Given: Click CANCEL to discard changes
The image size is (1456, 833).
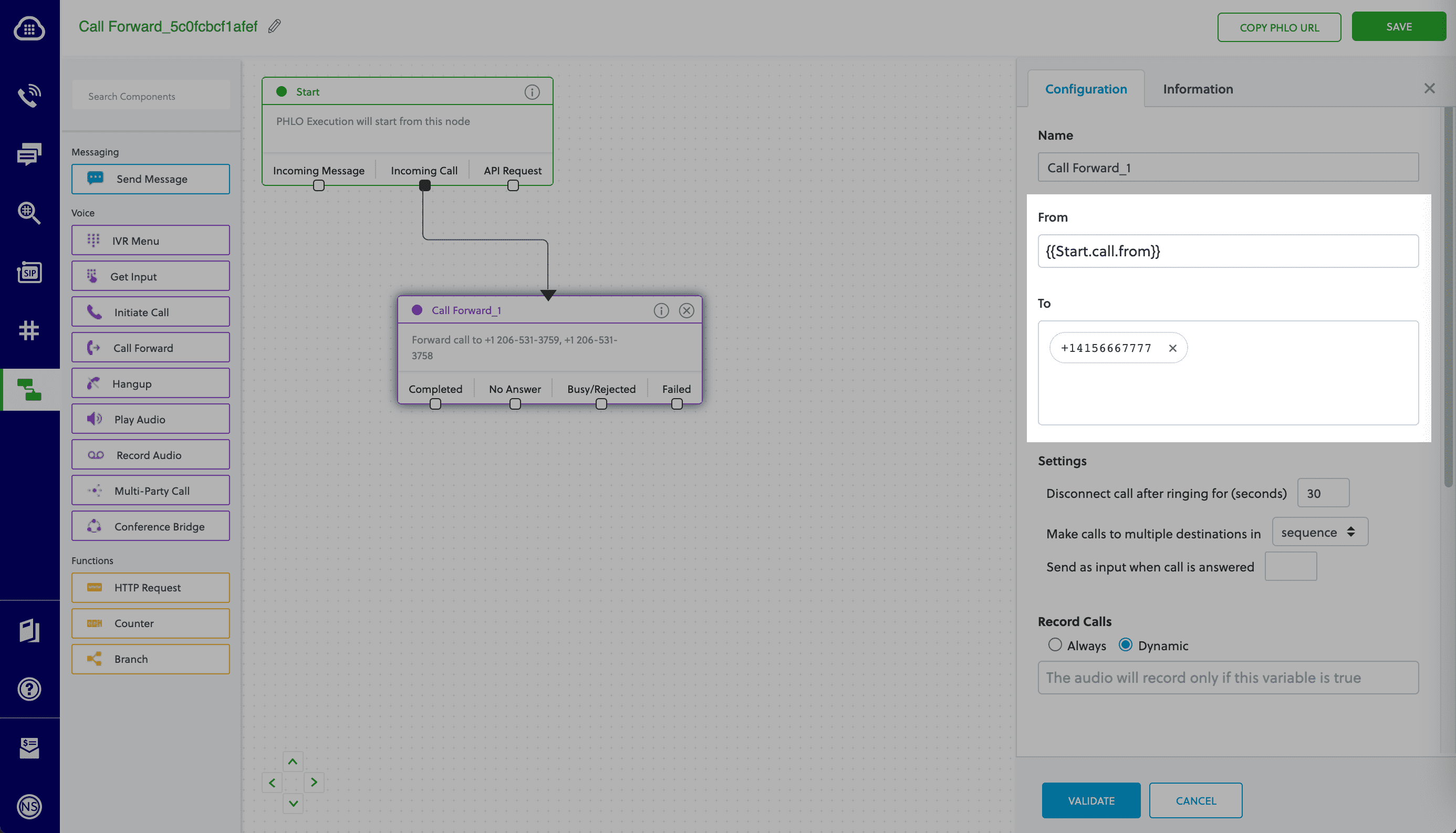Looking at the screenshot, I should (x=1196, y=800).
